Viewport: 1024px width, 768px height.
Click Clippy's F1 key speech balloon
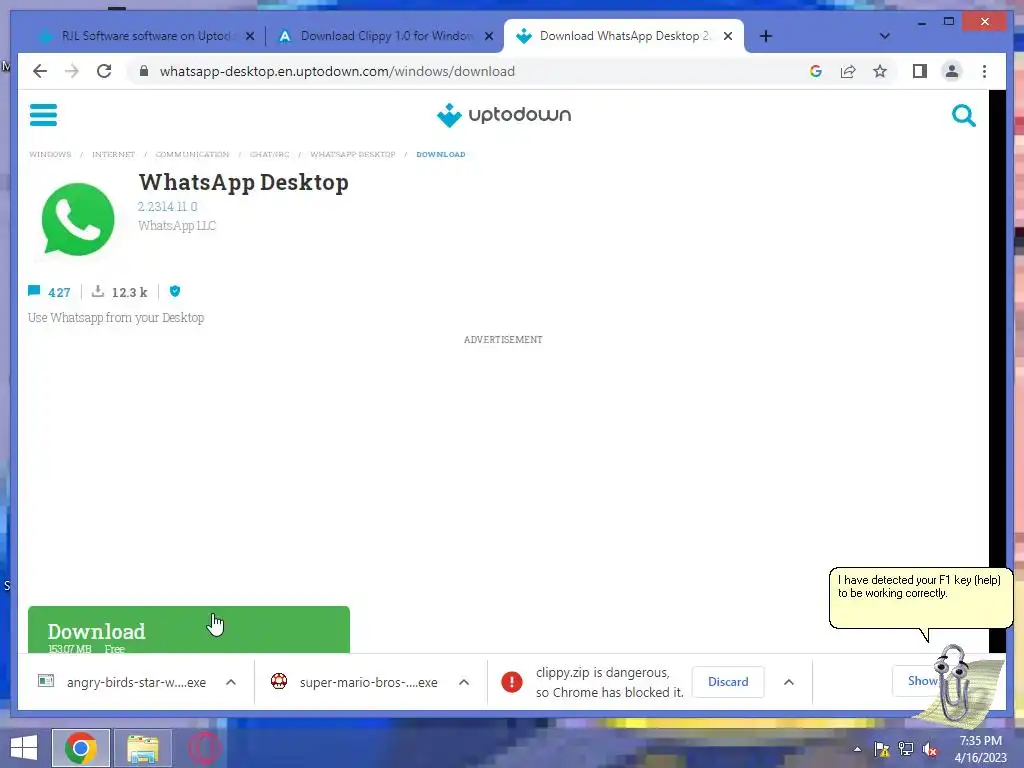tap(921, 598)
